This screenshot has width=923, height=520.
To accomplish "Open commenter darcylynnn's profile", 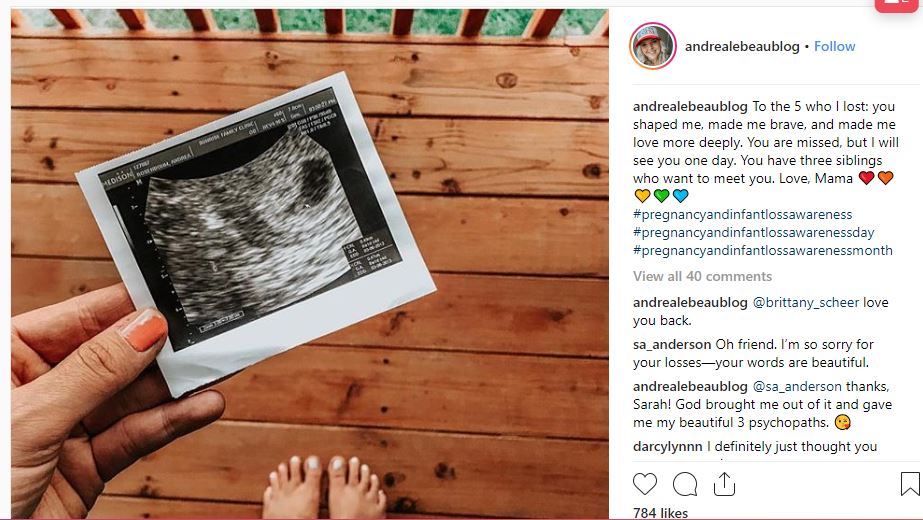I will click(x=668, y=446).
